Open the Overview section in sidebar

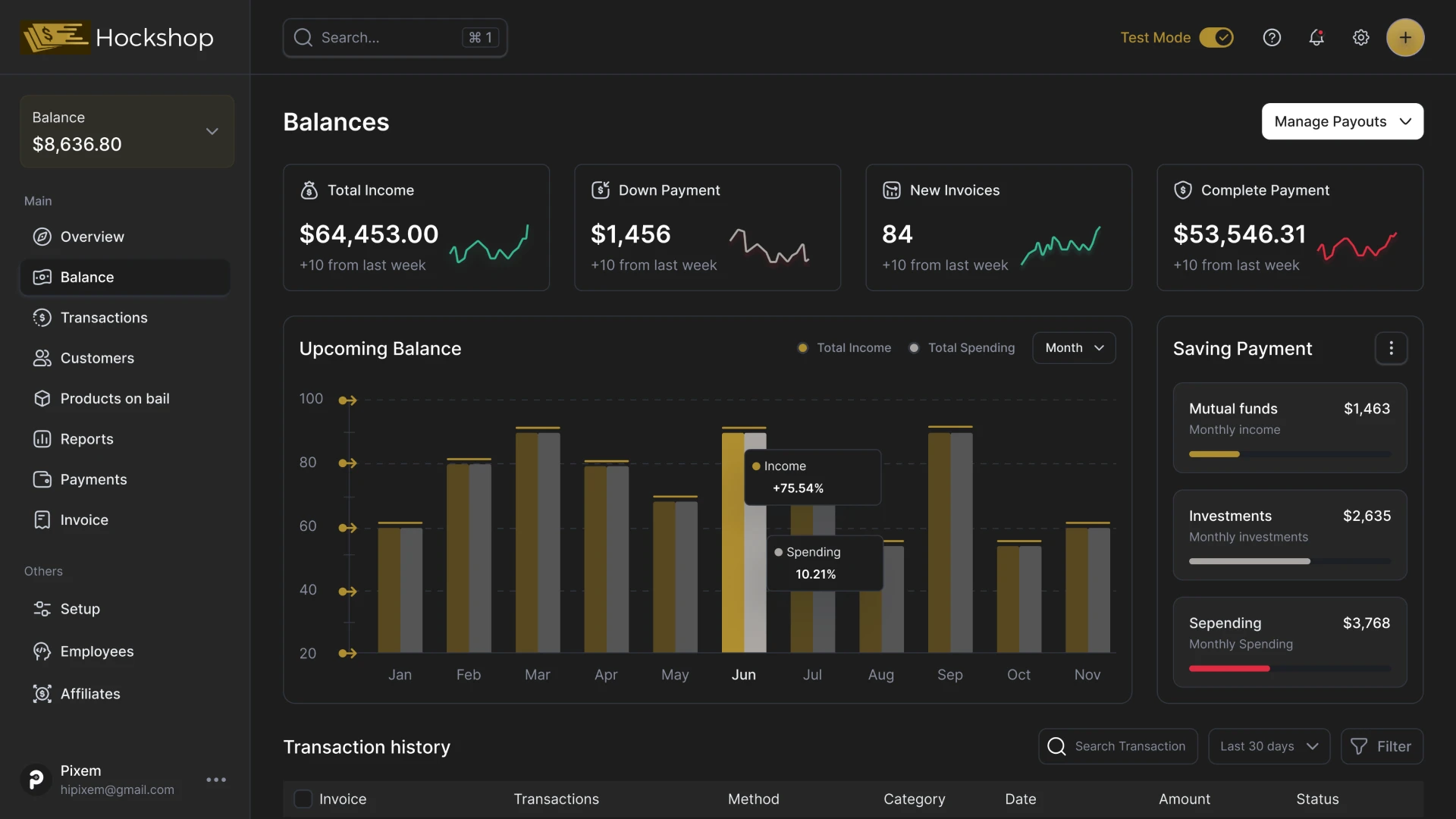point(93,237)
